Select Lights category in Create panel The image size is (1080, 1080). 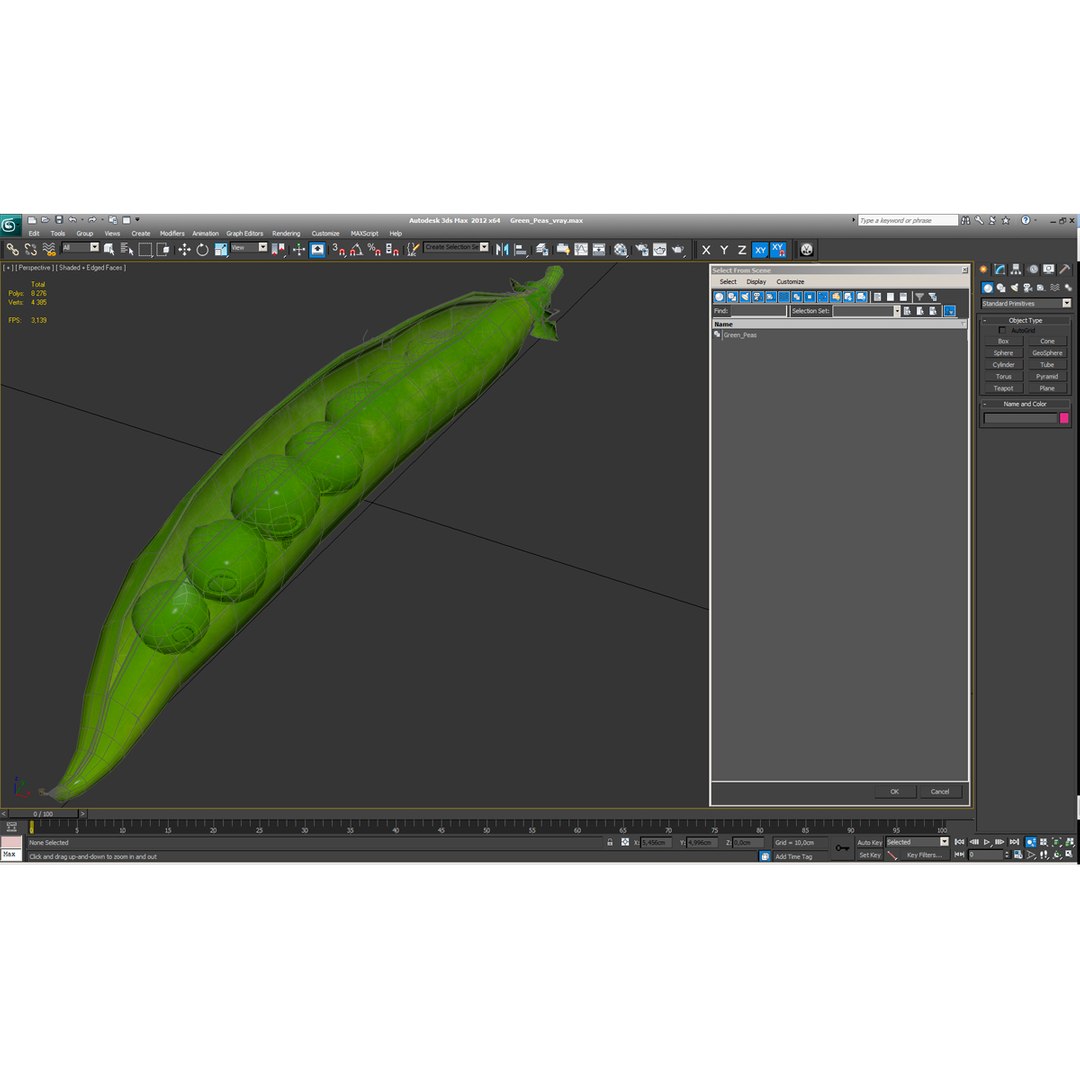1014,288
